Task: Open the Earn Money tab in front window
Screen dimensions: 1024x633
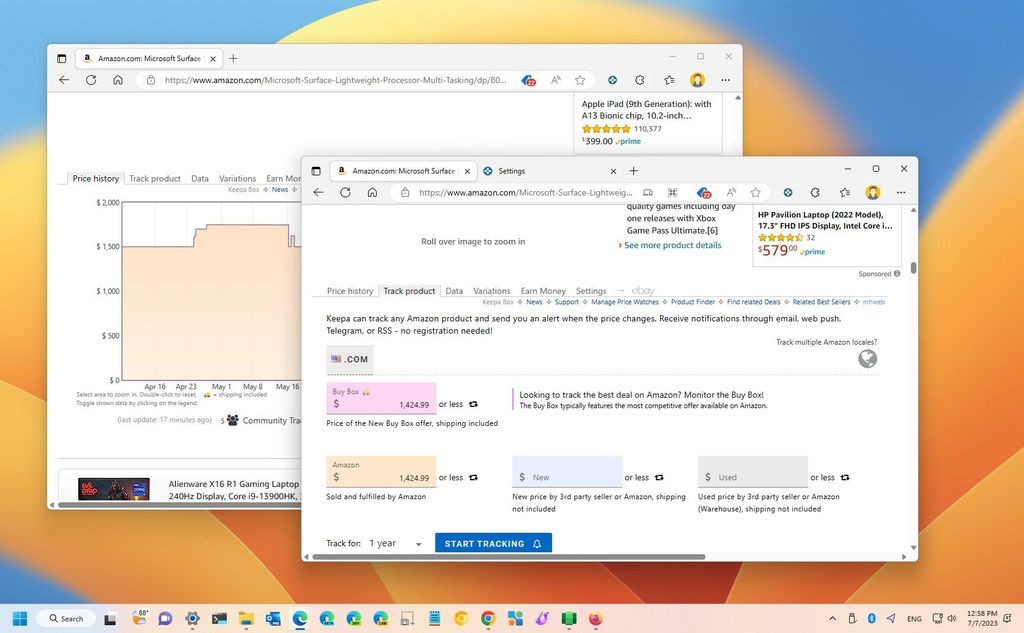Action: [x=543, y=291]
